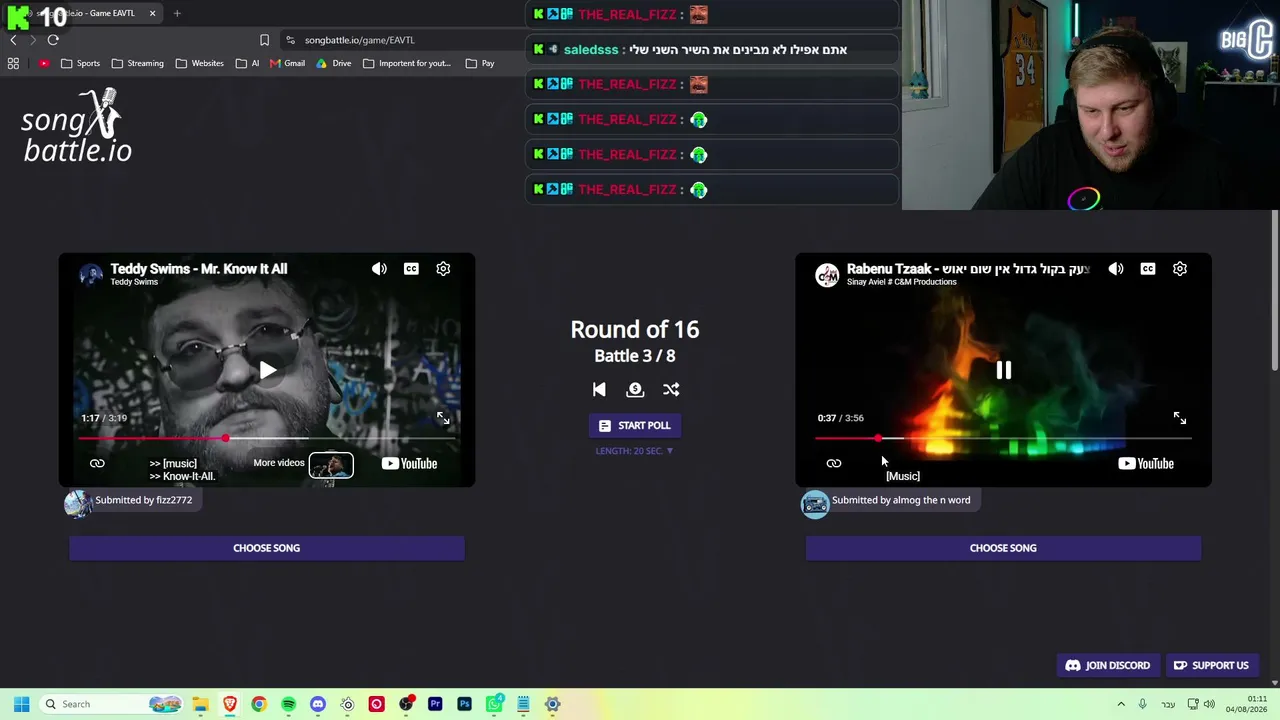Open the Streaming bookmarks folder
Viewport: 1280px width, 720px height.
pyautogui.click(x=138, y=63)
